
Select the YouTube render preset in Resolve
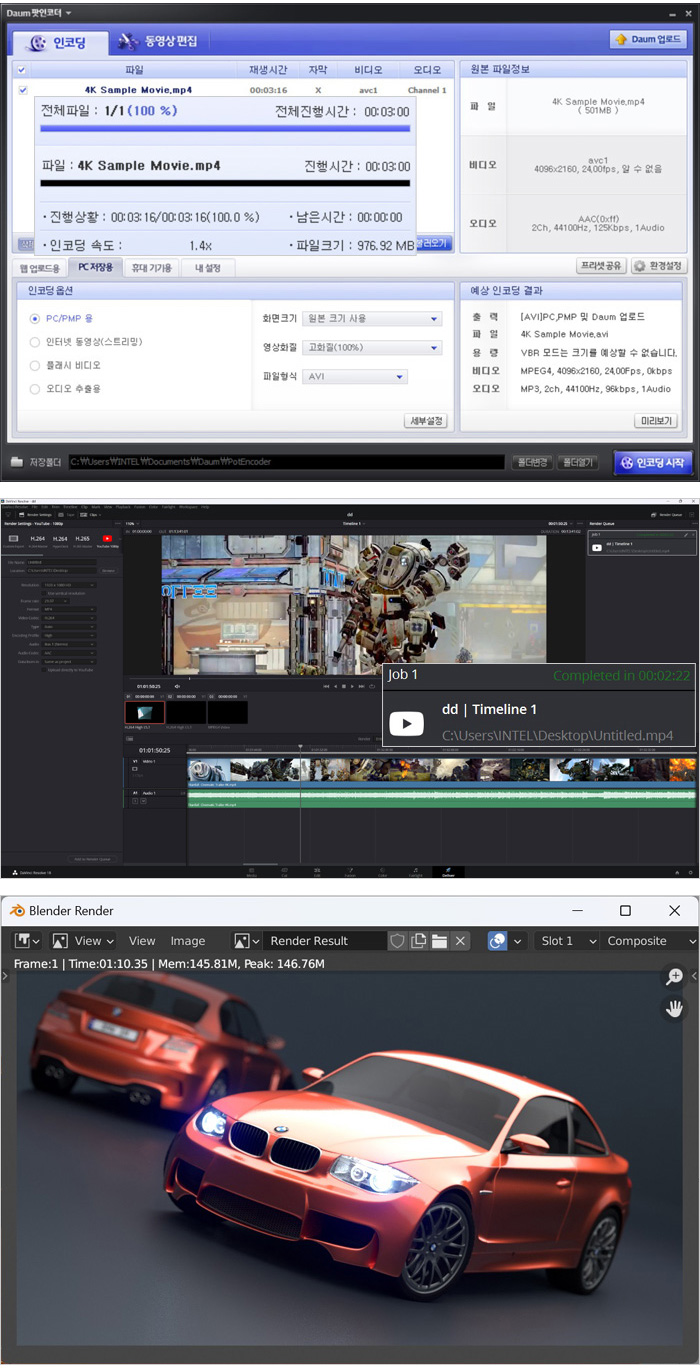click(x=107, y=541)
